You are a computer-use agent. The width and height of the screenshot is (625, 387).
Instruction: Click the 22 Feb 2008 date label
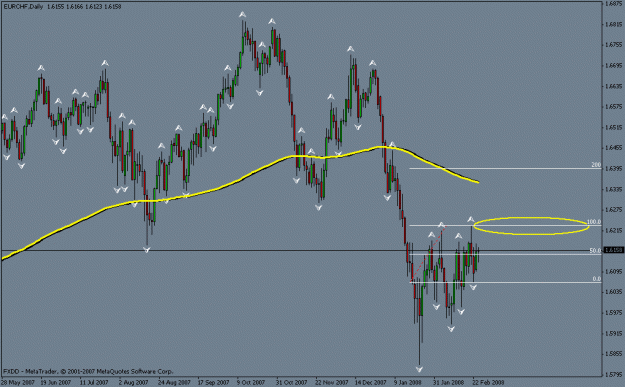(x=488, y=382)
